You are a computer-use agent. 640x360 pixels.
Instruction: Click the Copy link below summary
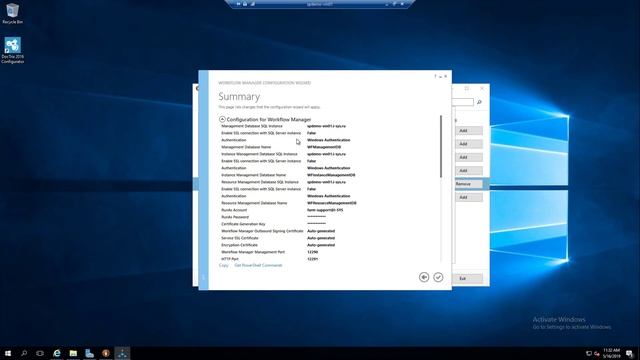(224, 265)
